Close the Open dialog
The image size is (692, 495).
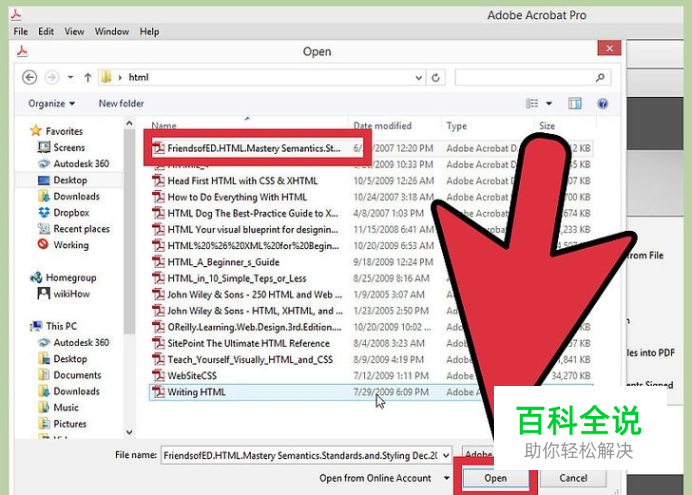(609, 48)
